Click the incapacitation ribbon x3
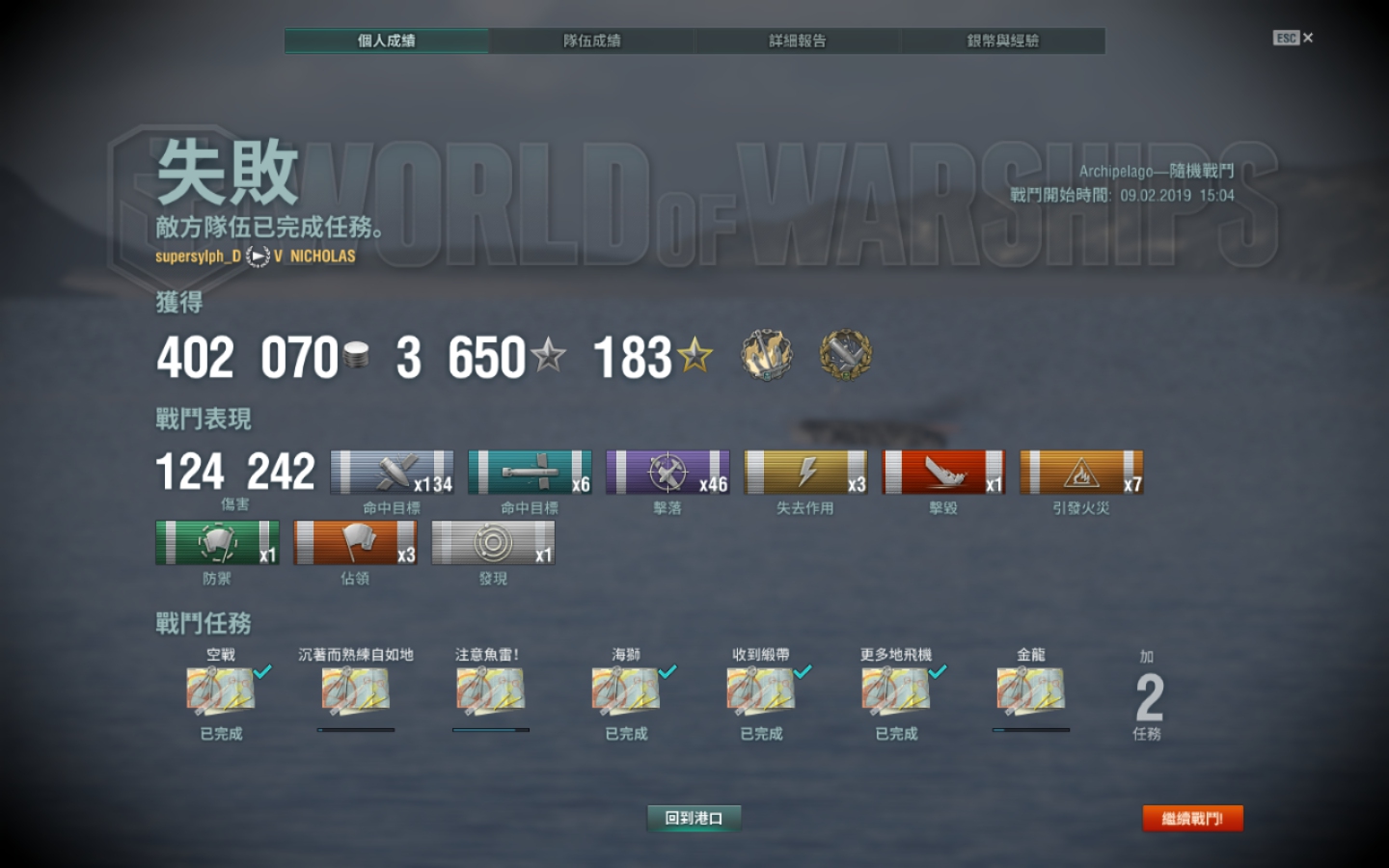The height and width of the screenshot is (868, 1389). coord(805,473)
